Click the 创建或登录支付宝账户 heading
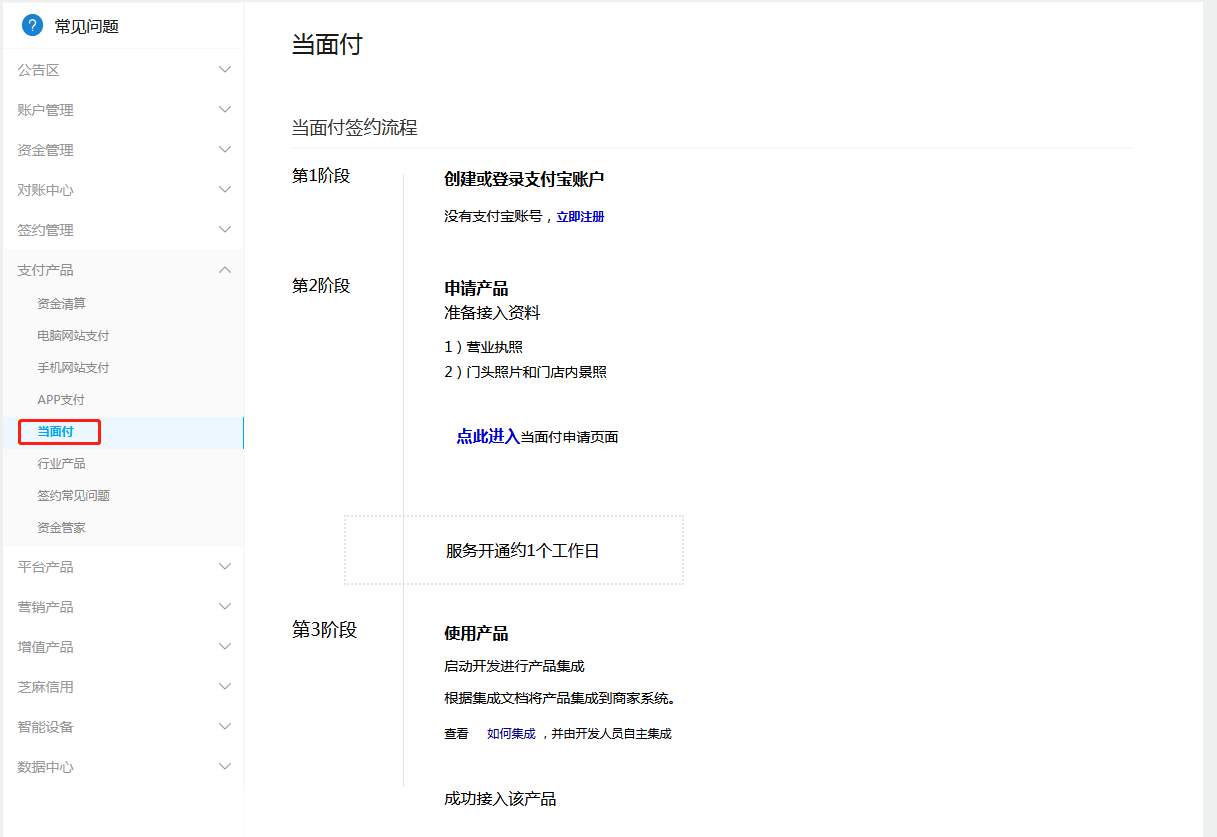Image resolution: width=1217 pixels, height=837 pixels. tap(524, 179)
